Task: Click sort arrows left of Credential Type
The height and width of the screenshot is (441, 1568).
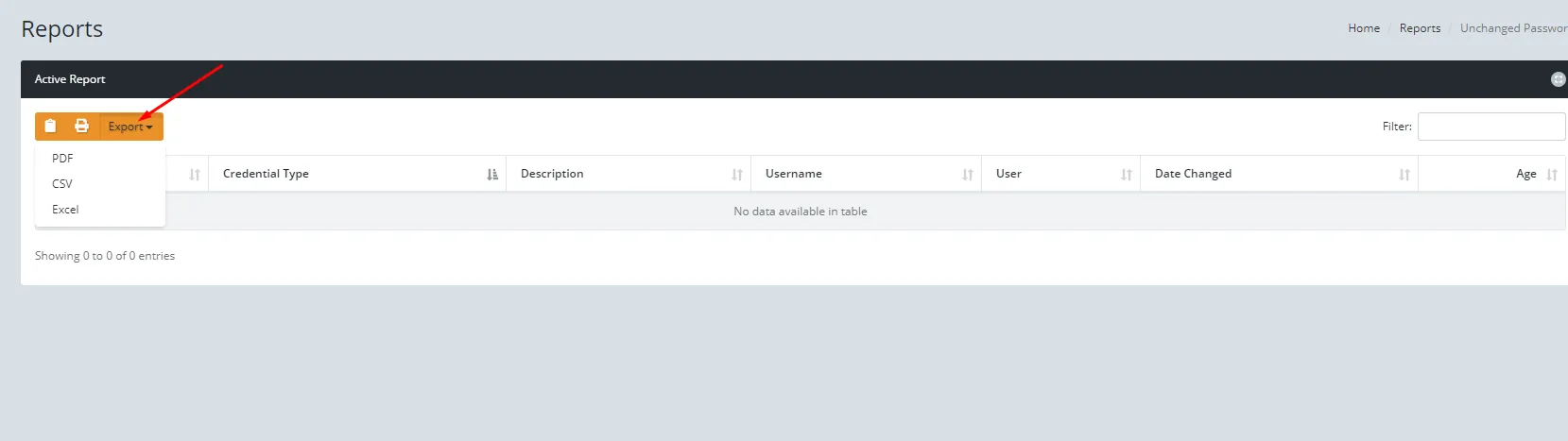Action: 195,175
